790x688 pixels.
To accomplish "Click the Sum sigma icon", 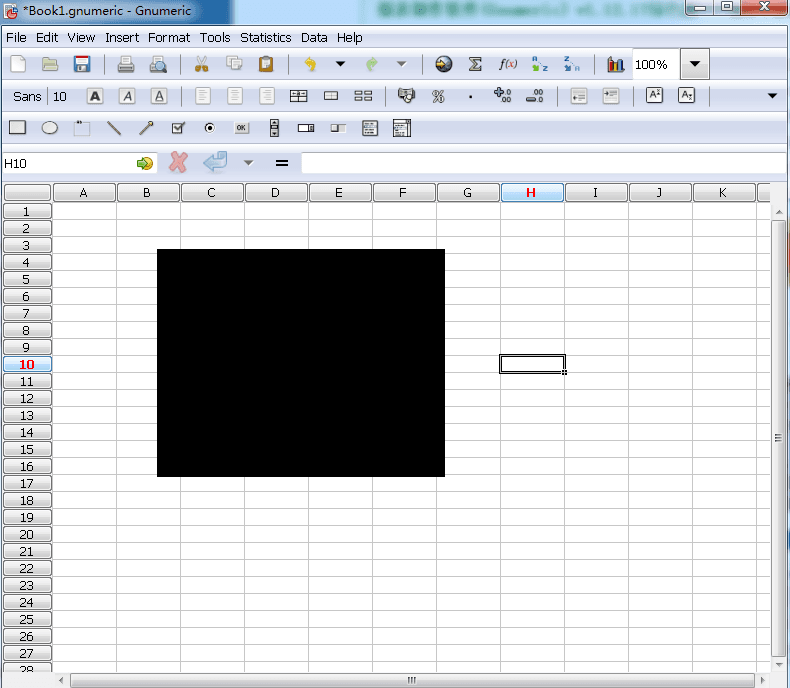I will pyautogui.click(x=475, y=64).
